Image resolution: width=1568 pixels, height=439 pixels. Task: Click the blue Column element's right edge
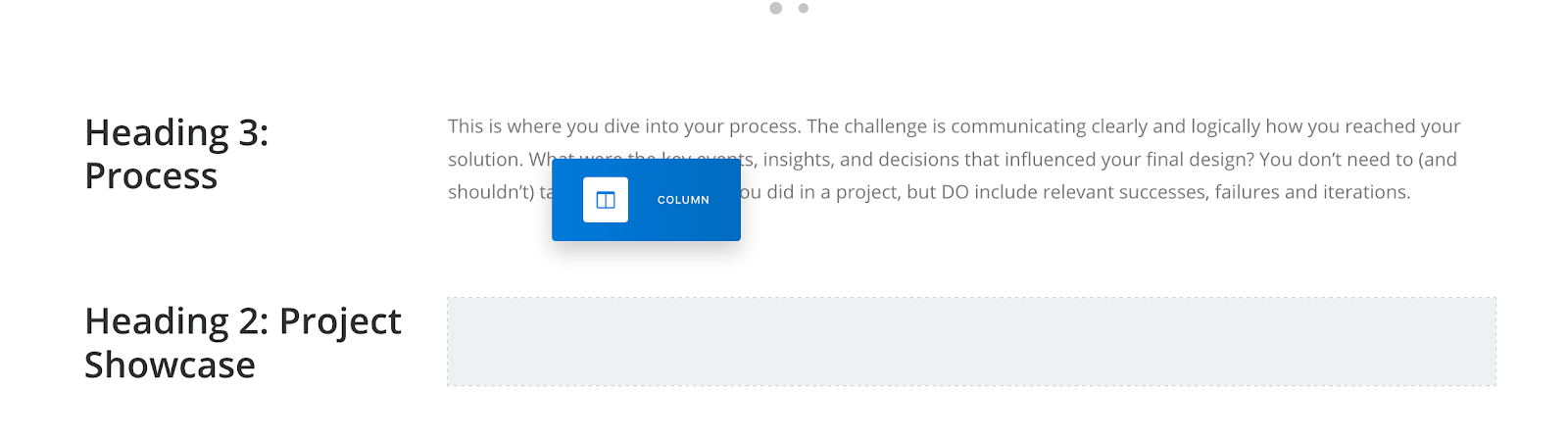[737, 200]
